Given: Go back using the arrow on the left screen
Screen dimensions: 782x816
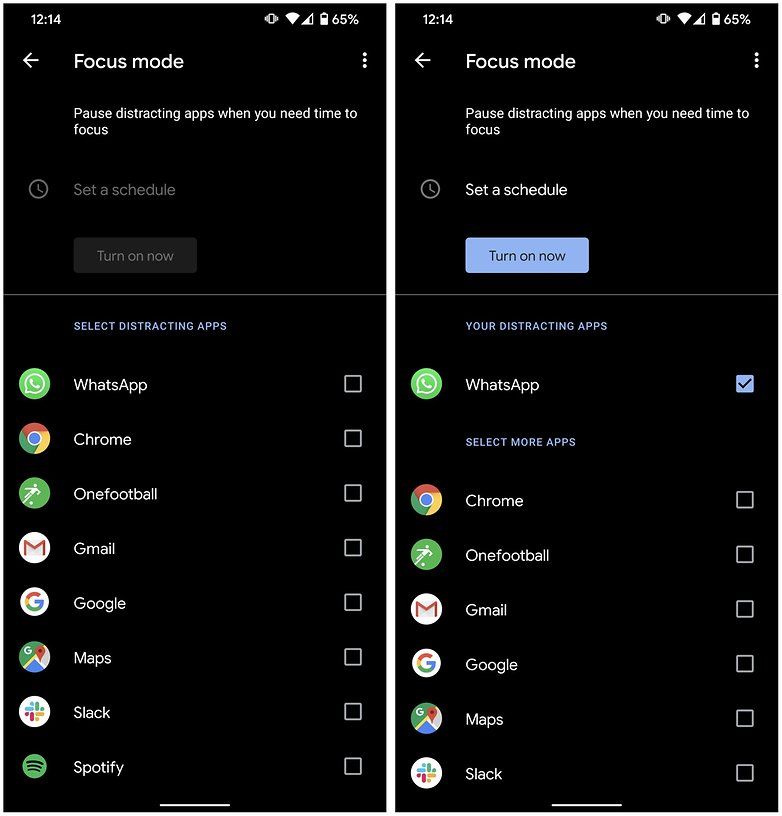Looking at the screenshot, I should [x=31, y=60].
